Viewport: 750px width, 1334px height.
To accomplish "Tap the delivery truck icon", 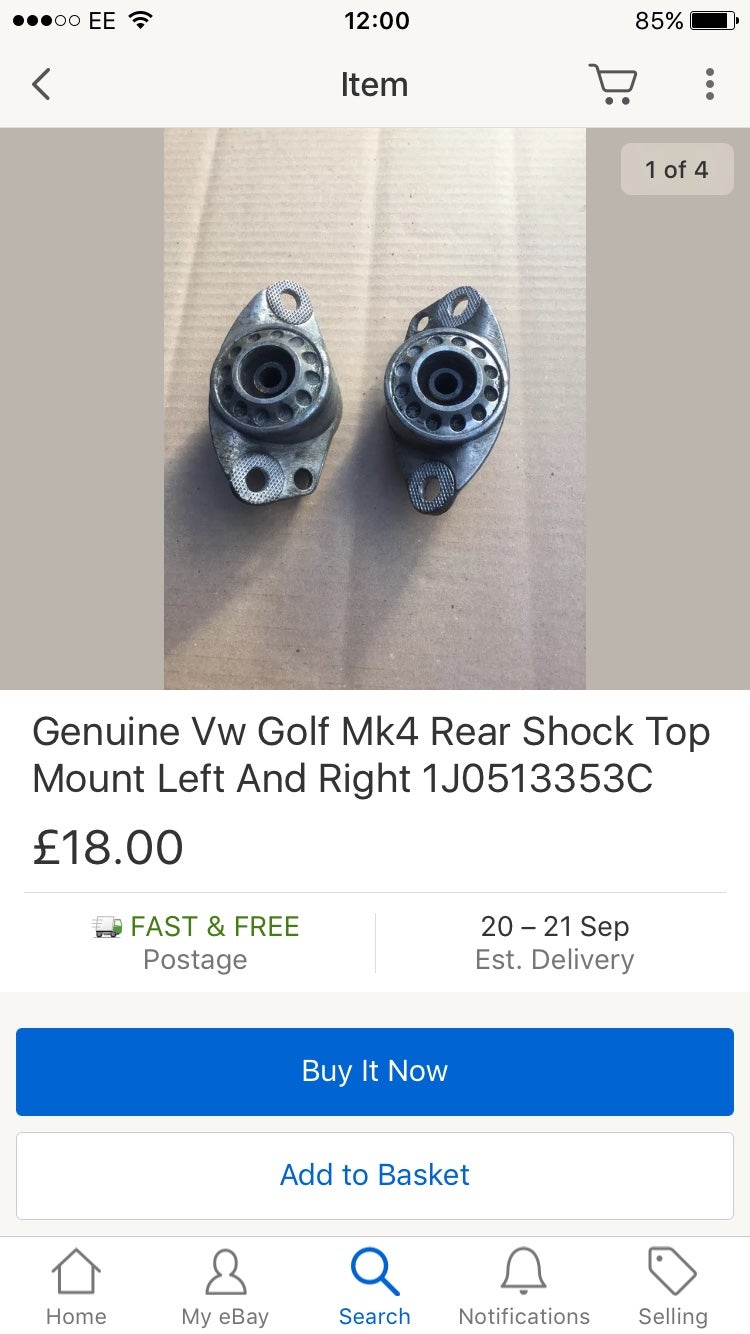I will click(x=107, y=927).
